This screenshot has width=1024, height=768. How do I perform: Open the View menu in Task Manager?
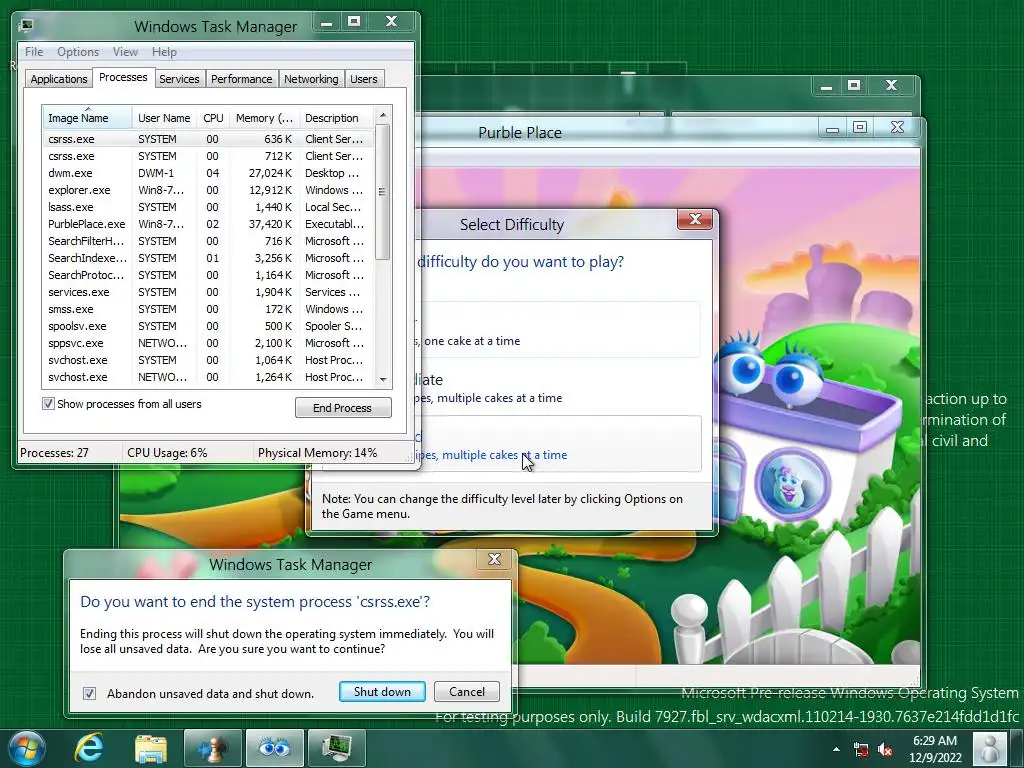pos(125,52)
